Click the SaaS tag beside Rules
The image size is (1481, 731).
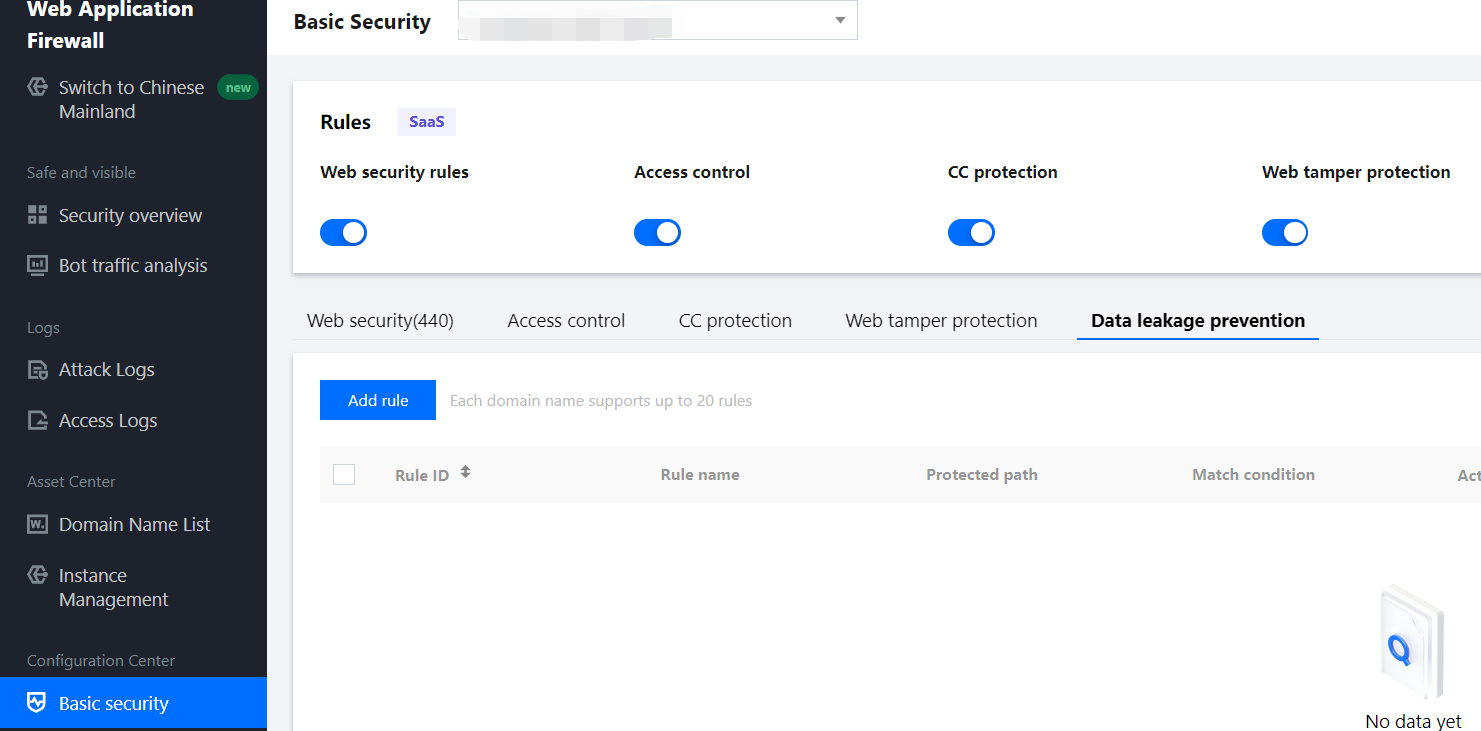point(426,122)
